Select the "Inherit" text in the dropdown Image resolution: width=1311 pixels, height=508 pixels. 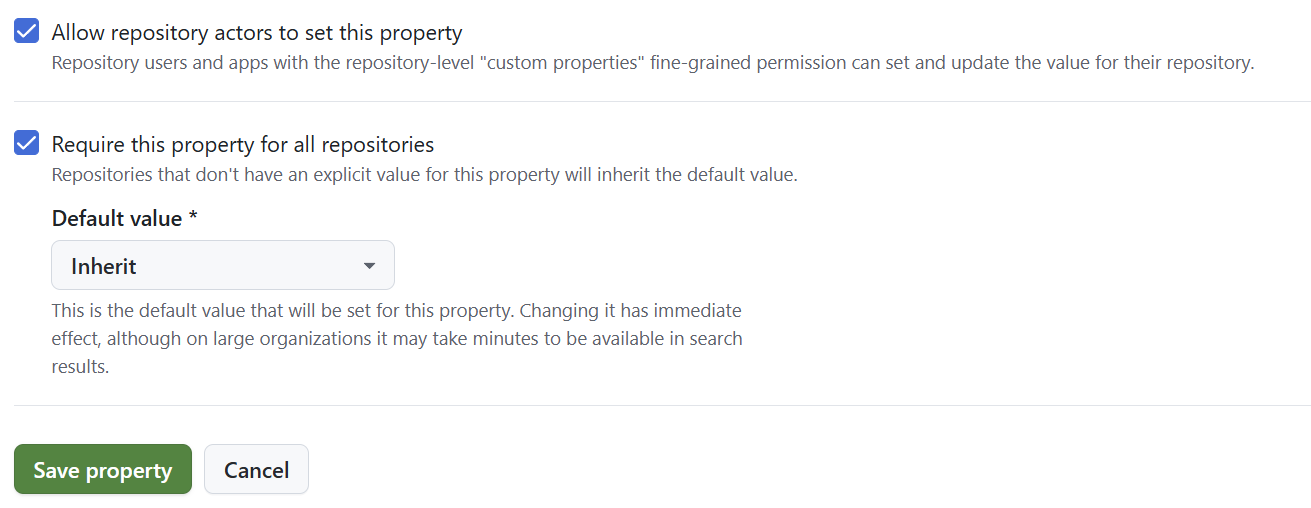pyautogui.click(x=104, y=266)
